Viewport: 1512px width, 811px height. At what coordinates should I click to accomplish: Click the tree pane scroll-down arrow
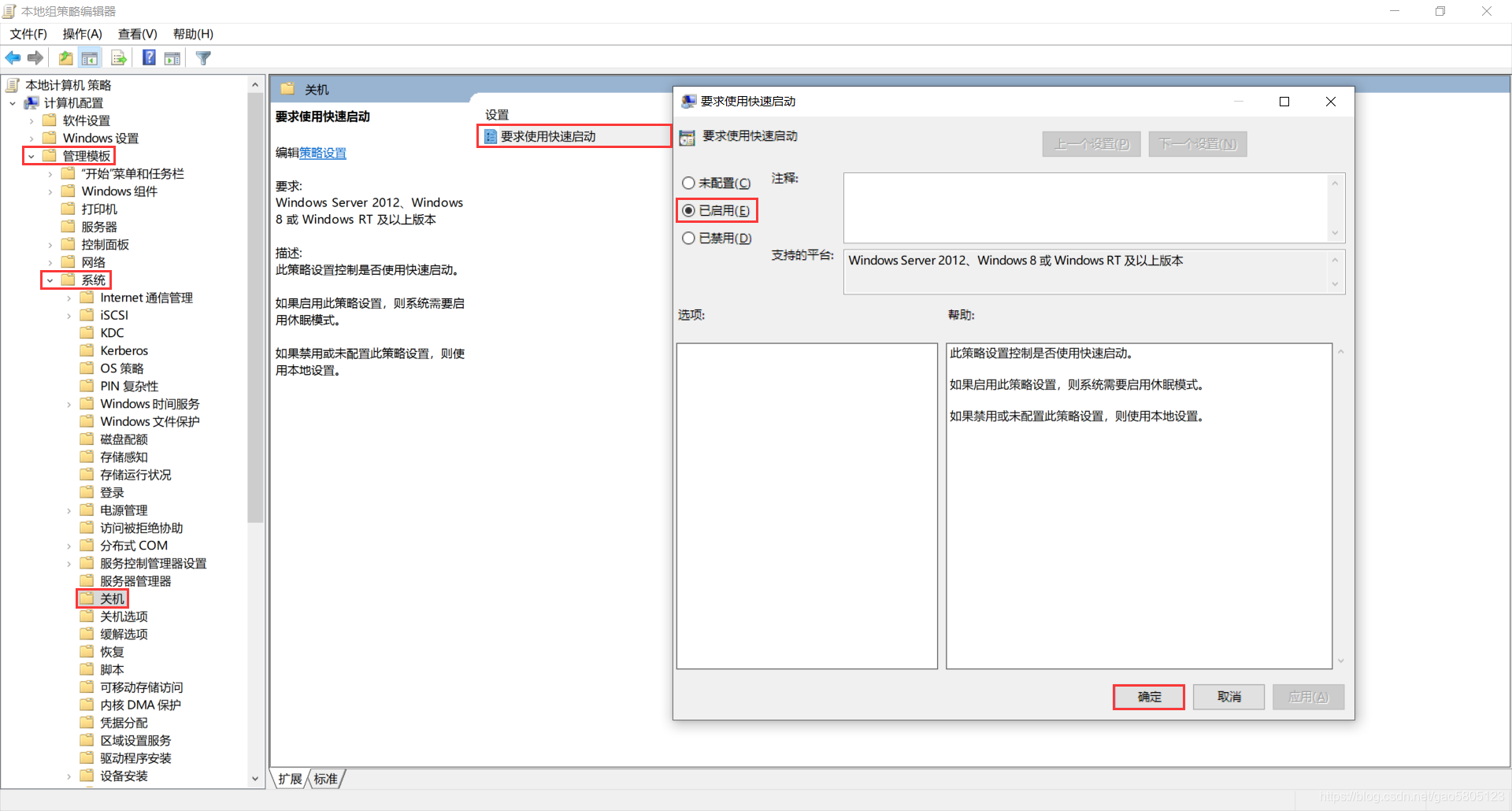point(255,779)
